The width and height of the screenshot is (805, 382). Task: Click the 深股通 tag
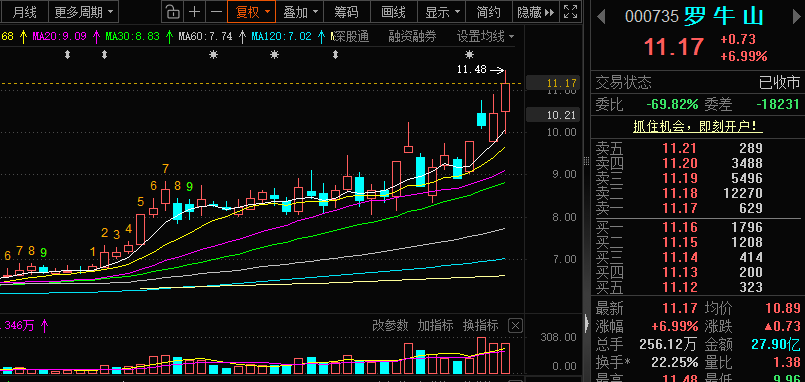(x=352, y=36)
